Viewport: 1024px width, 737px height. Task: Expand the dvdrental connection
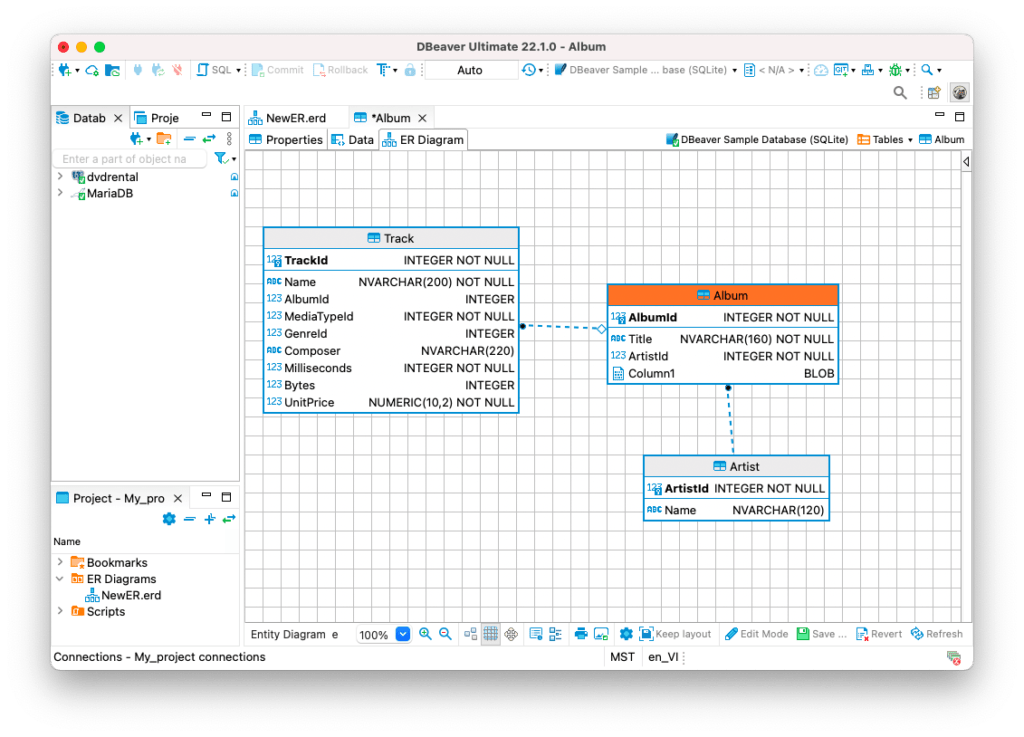(60, 176)
